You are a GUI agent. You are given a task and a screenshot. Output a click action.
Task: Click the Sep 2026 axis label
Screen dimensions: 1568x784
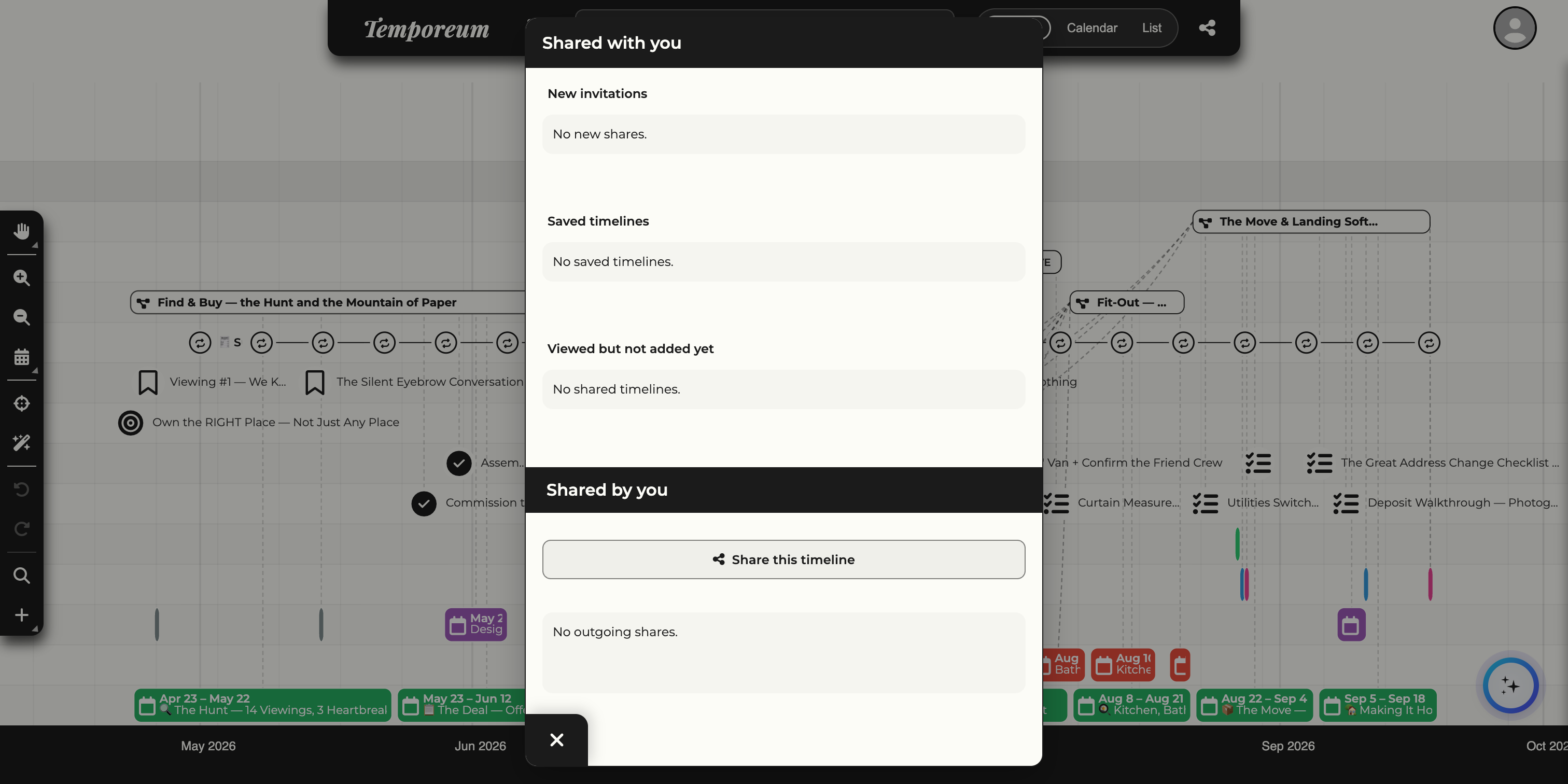[x=1288, y=746]
